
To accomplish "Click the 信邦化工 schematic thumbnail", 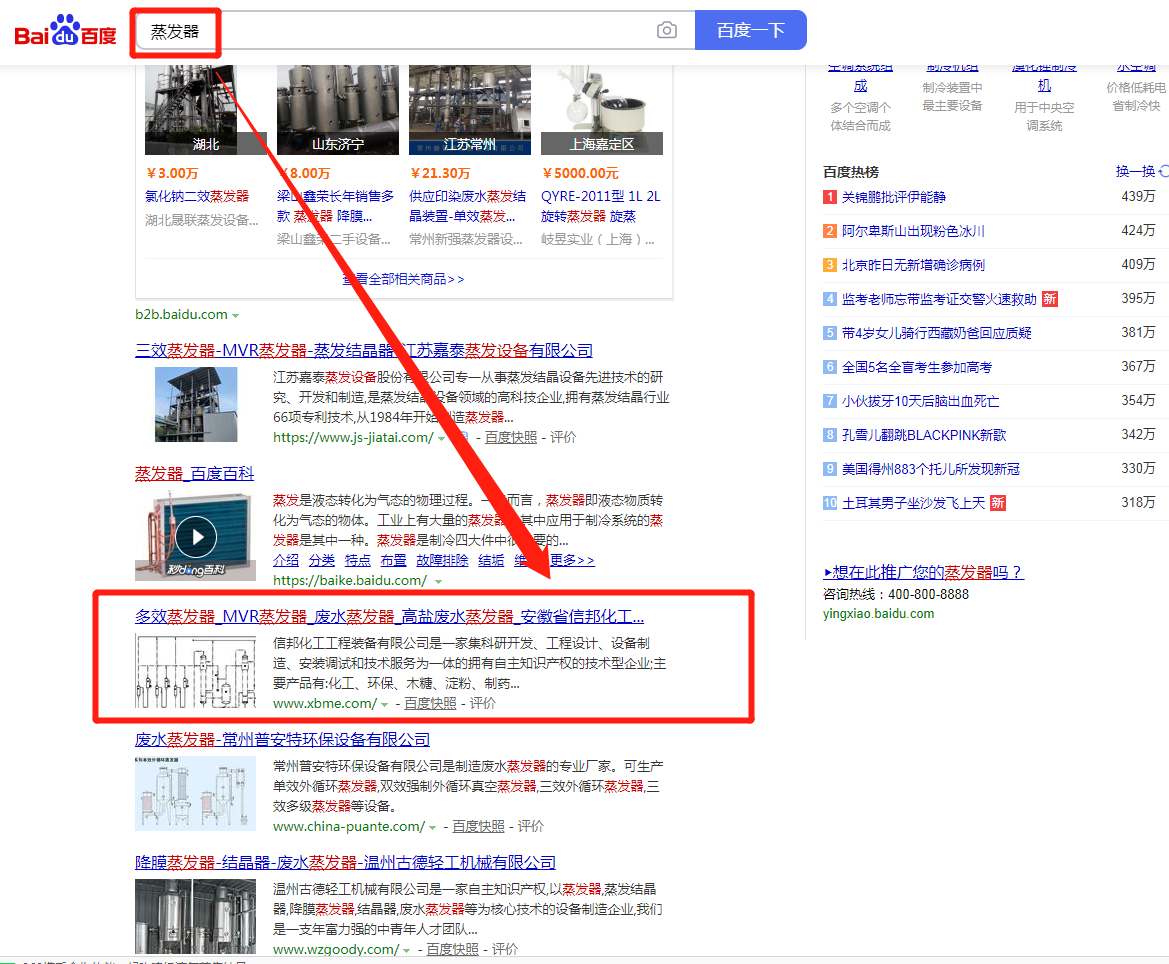I will (195, 671).
